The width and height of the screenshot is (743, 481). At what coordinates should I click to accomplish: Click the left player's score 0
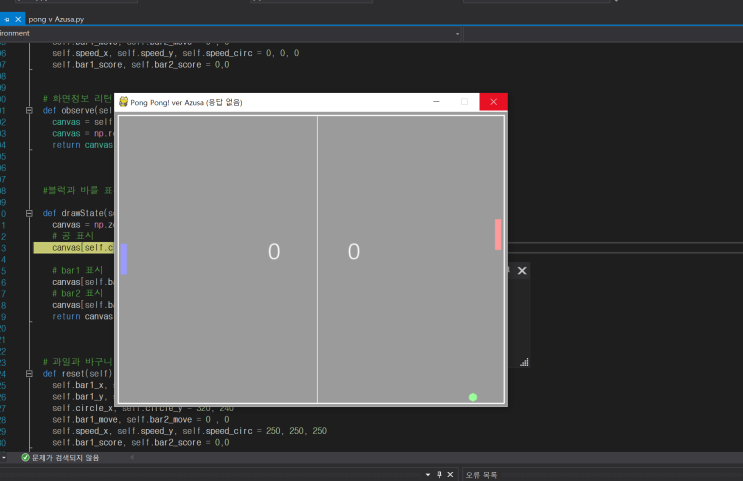[274, 252]
